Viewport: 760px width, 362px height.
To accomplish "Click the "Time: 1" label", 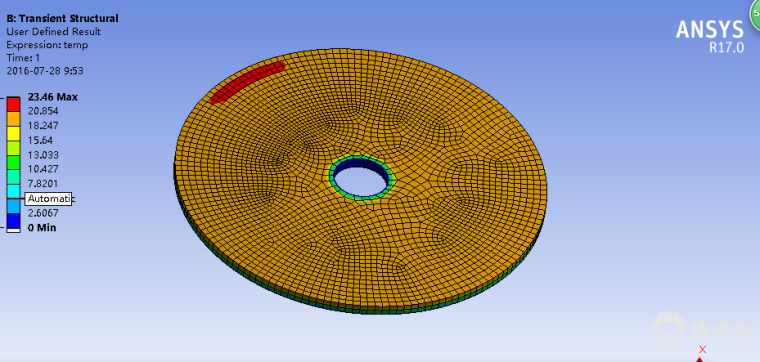I will [23, 58].
